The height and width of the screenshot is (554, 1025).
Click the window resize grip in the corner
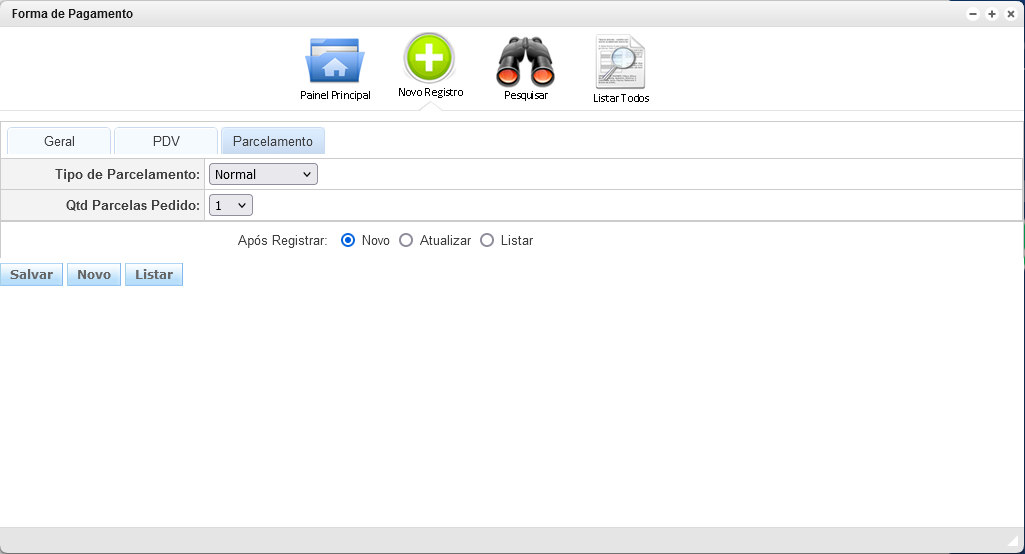[x=1012, y=541]
